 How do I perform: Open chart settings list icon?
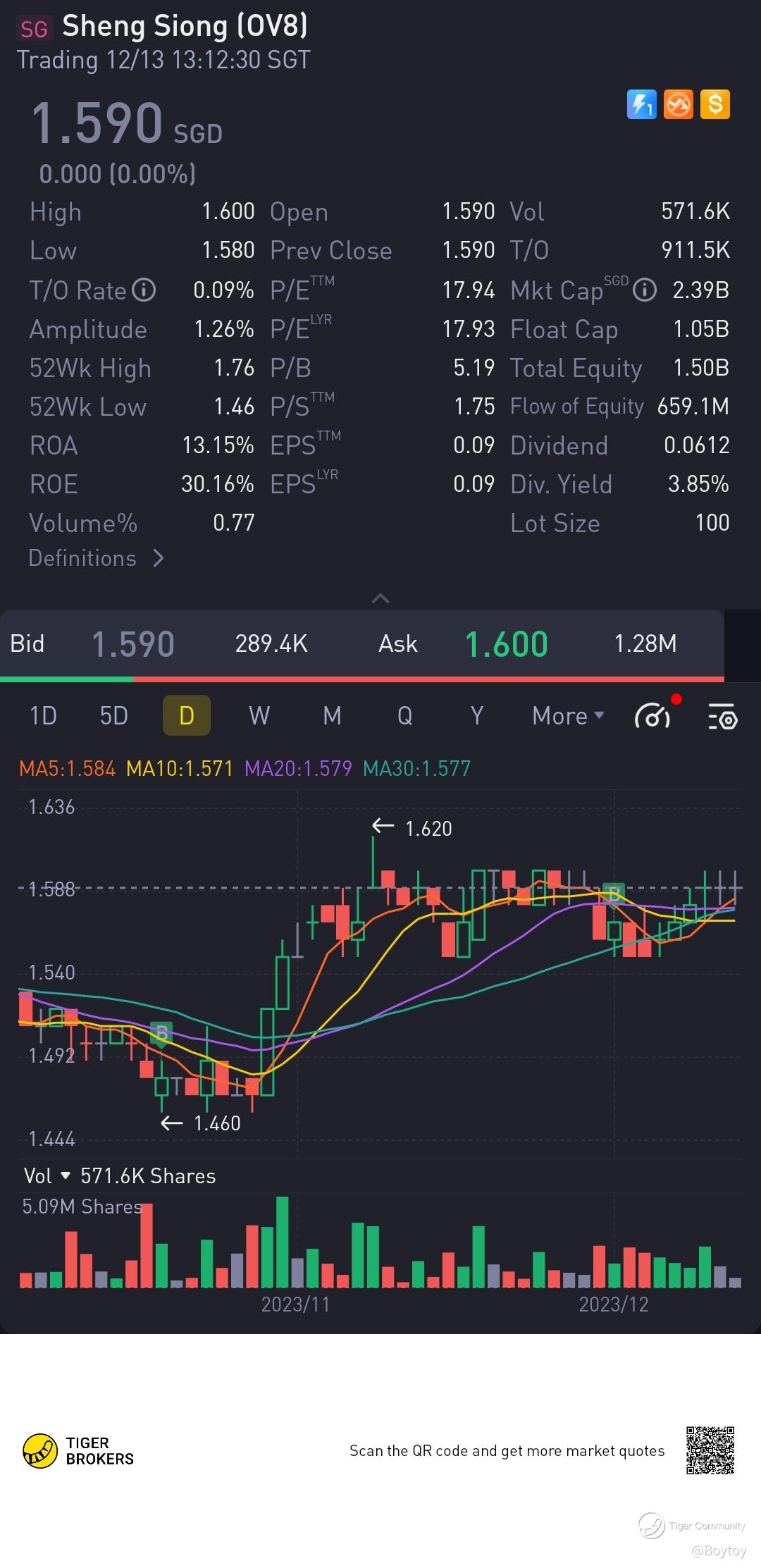pos(722,715)
